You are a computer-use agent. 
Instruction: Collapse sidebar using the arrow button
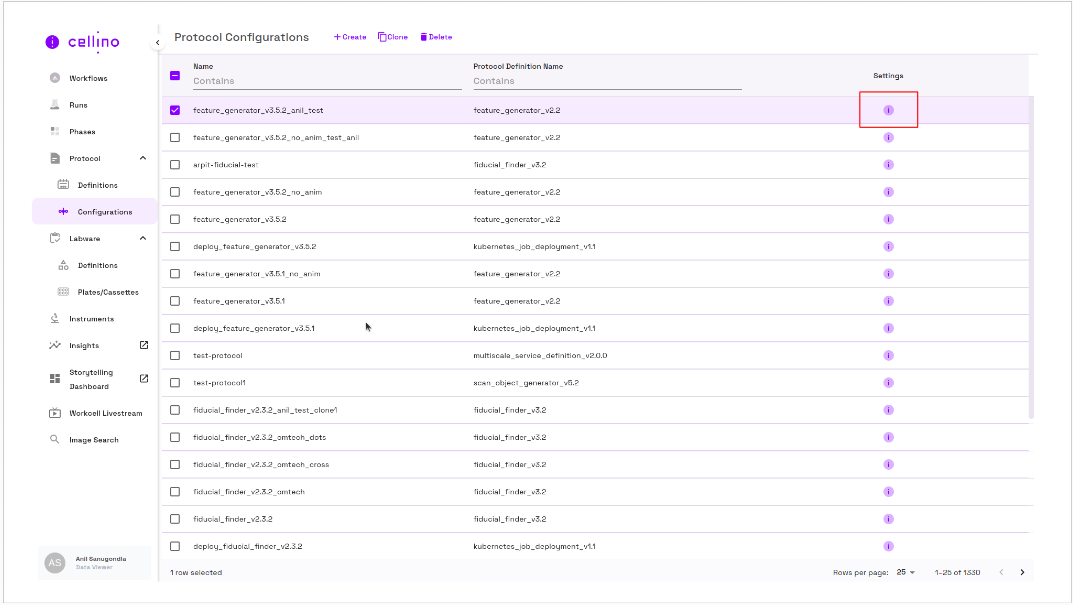click(x=157, y=43)
